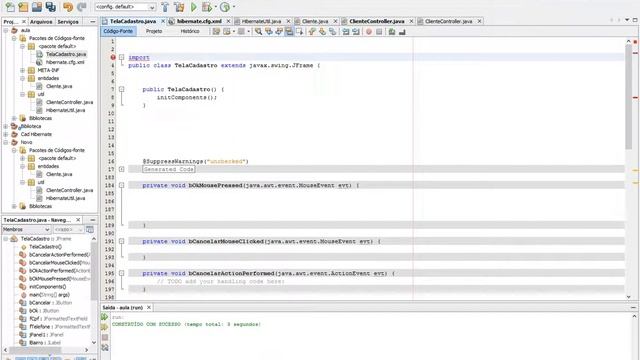This screenshot has height=360, width=640.
Task: Click the Undo icon in main toolbar
Action: (x=68, y=7)
